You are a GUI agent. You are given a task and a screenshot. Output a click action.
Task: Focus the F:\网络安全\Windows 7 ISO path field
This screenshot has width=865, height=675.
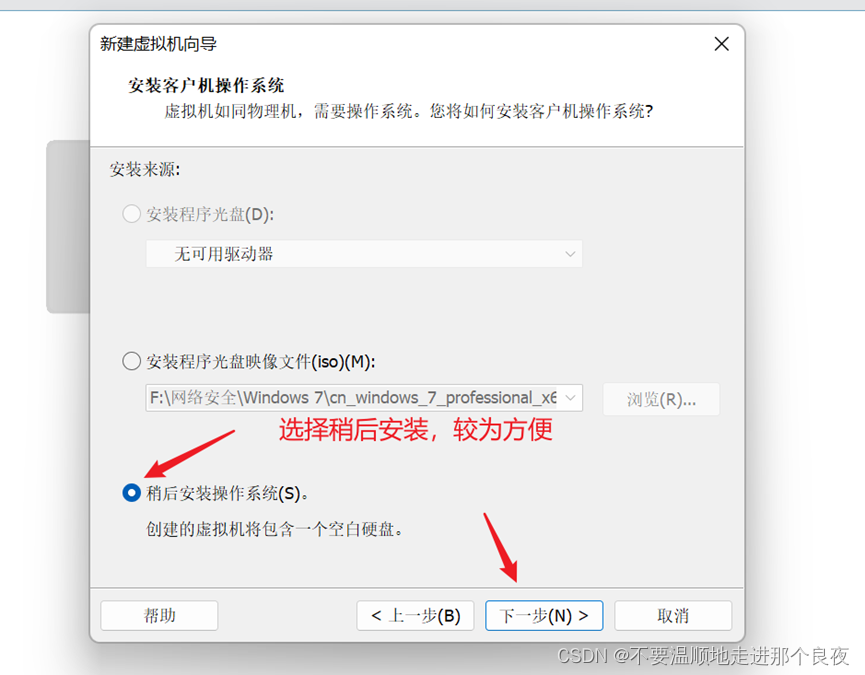pyautogui.click(x=353, y=398)
